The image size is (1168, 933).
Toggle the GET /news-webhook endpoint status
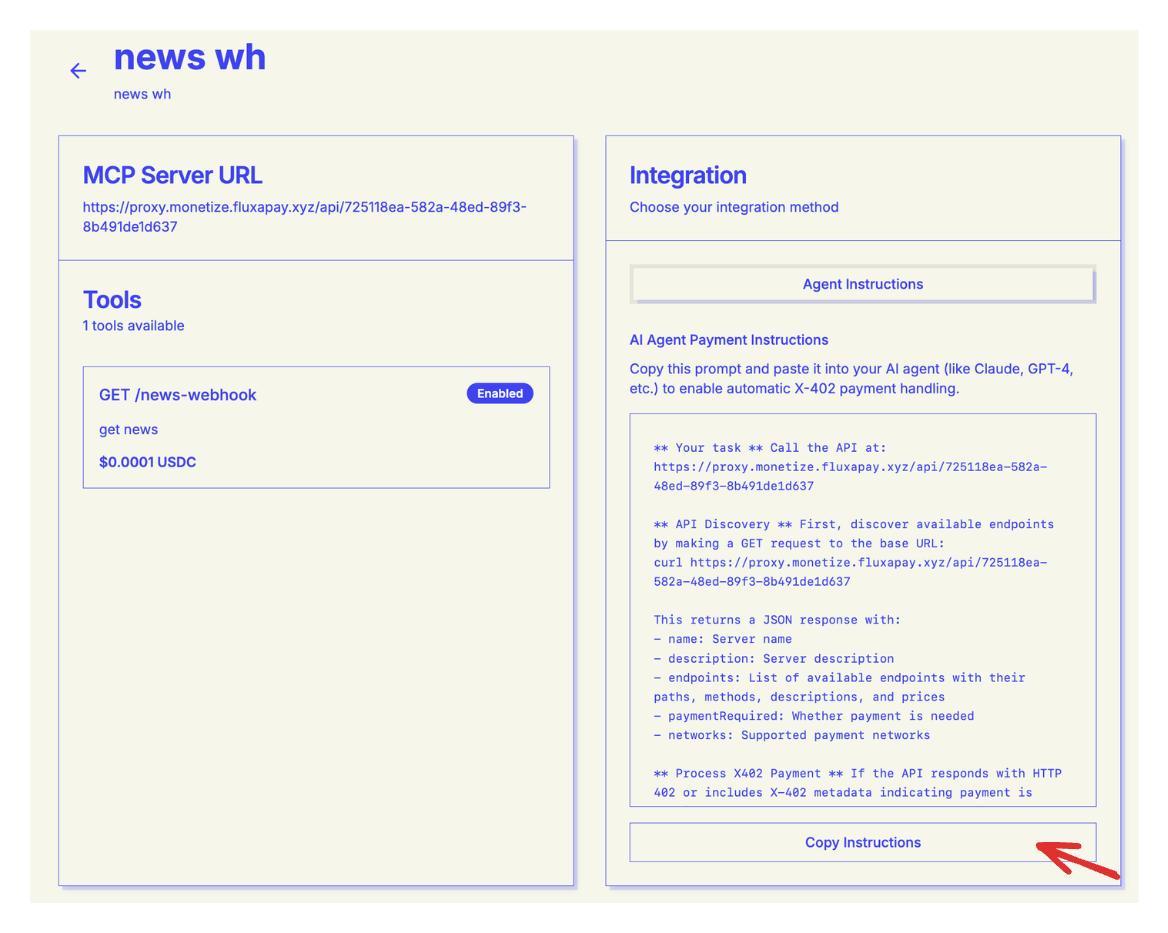coord(500,393)
